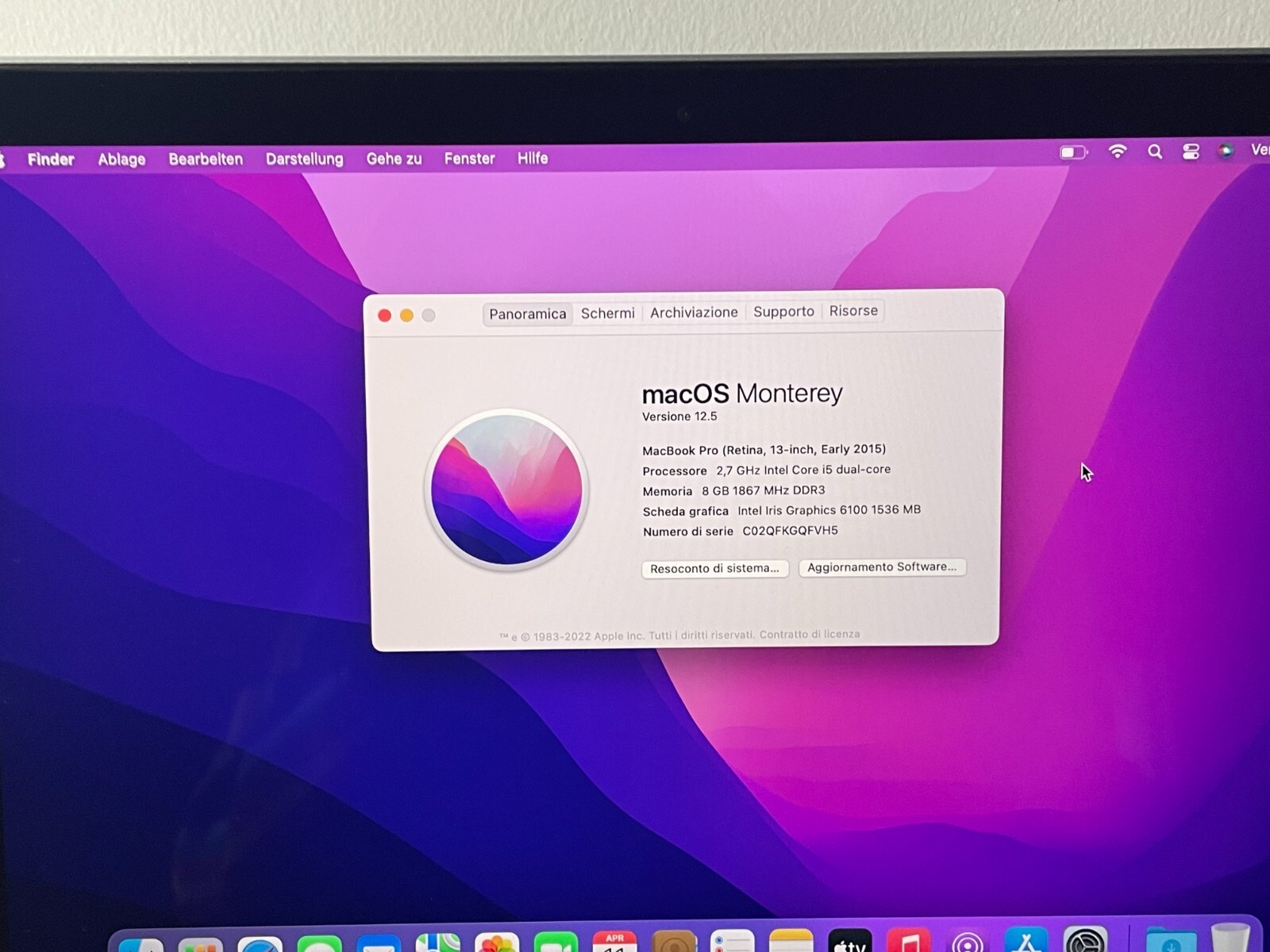Image resolution: width=1270 pixels, height=952 pixels.
Task: Switch to the Schermi tab
Action: 608,313
